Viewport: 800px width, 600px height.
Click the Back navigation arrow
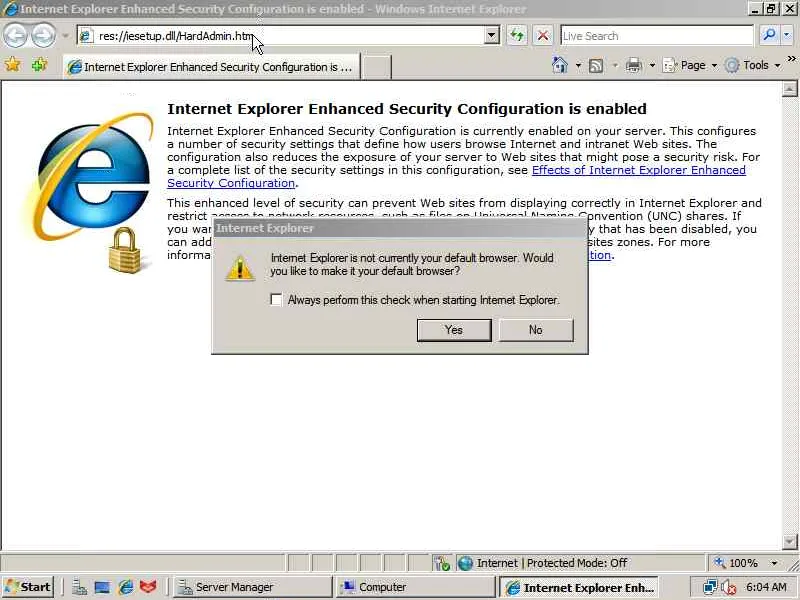15,35
